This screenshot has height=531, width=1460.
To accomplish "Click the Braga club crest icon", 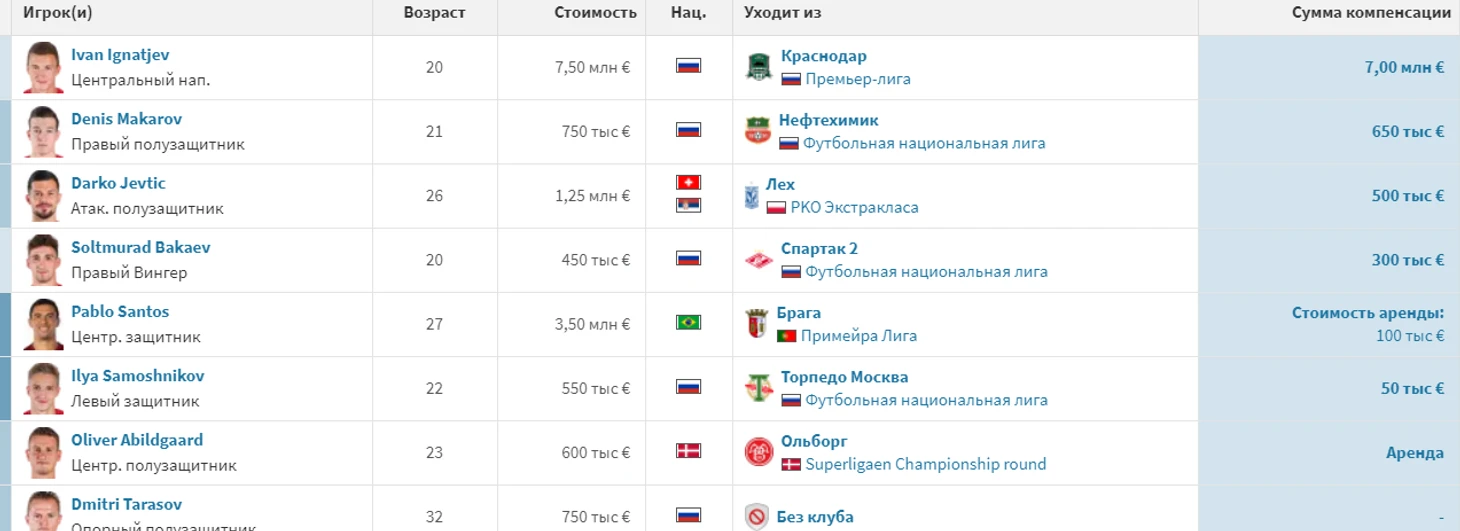I will [757, 324].
